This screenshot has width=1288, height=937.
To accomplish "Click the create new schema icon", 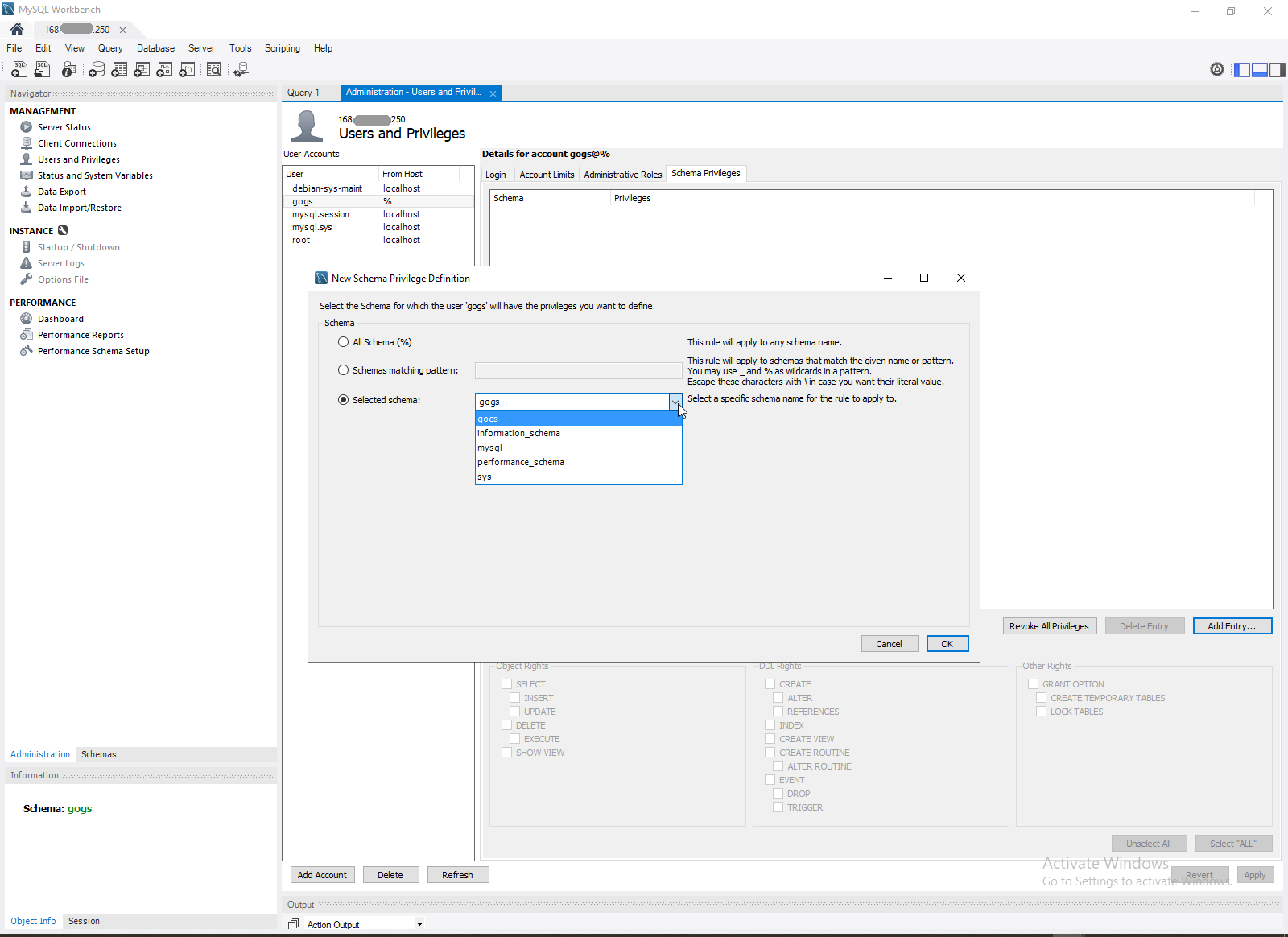I will pos(97,70).
